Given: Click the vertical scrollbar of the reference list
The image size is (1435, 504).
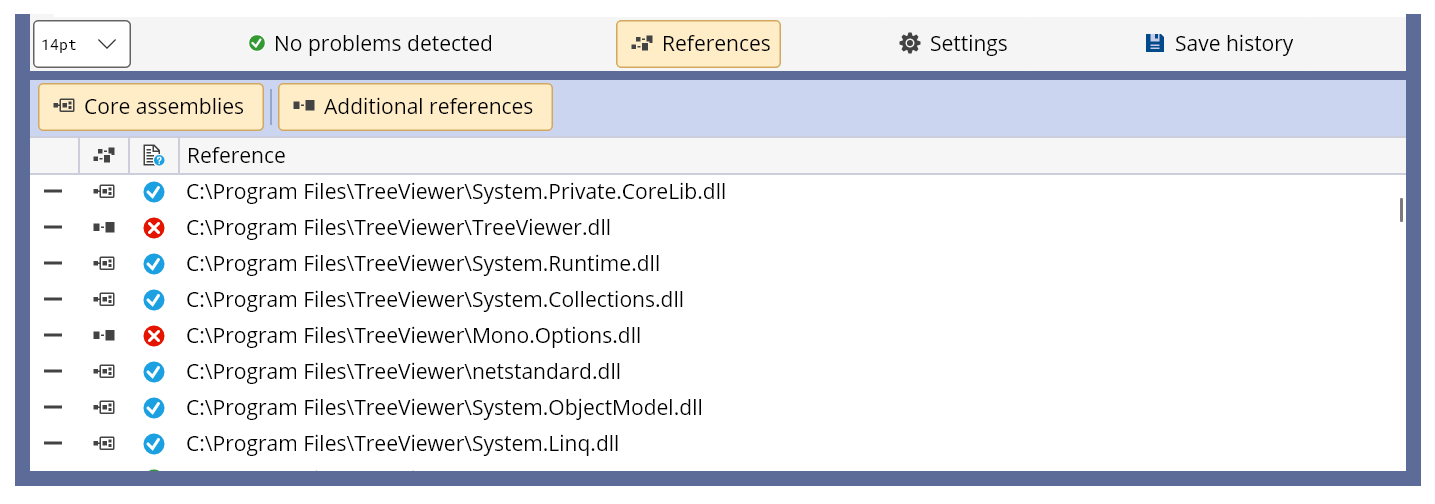Looking at the screenshot, I should tap(1400, 210).
